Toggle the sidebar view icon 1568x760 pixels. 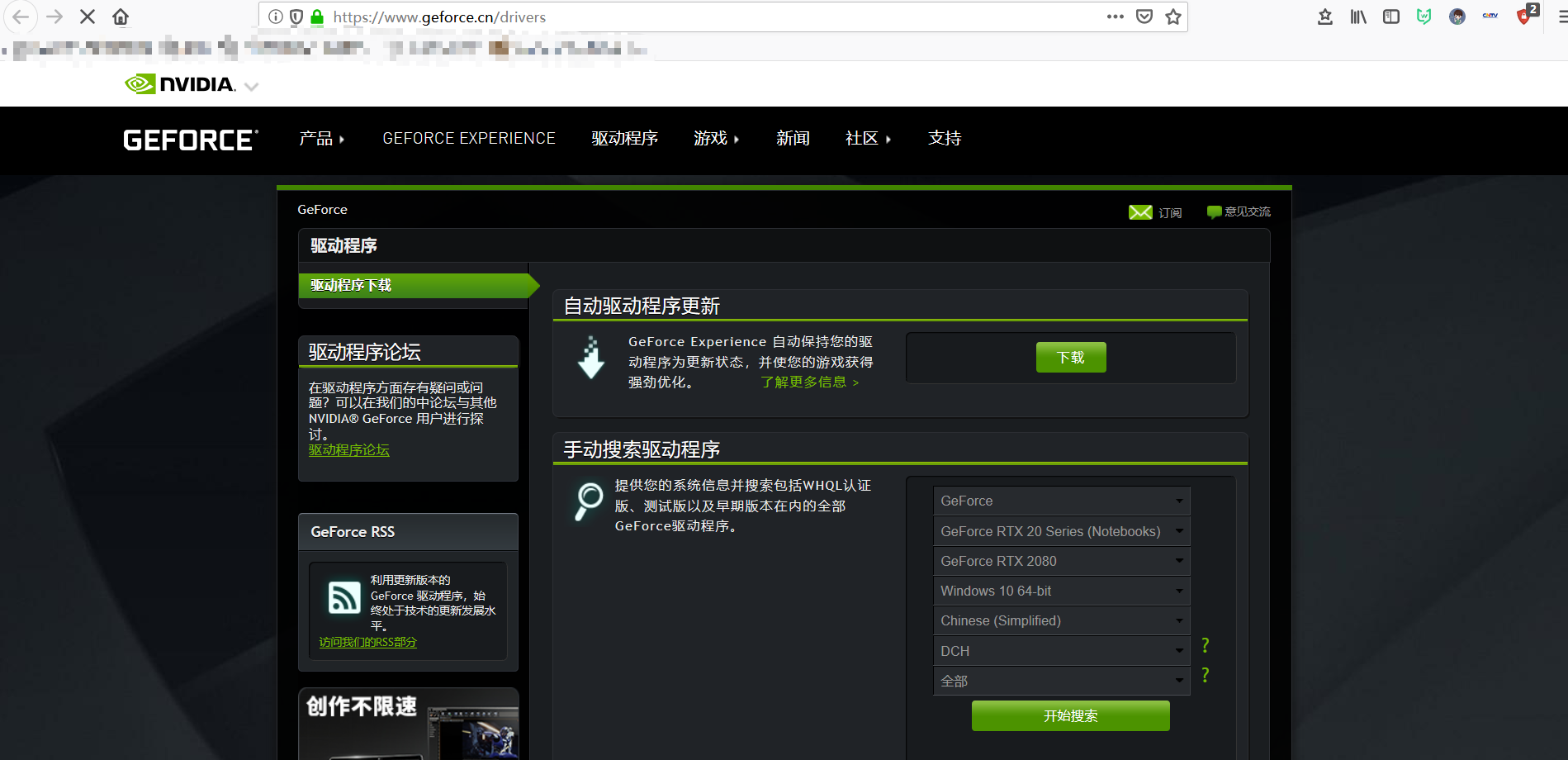(1391, 17)
